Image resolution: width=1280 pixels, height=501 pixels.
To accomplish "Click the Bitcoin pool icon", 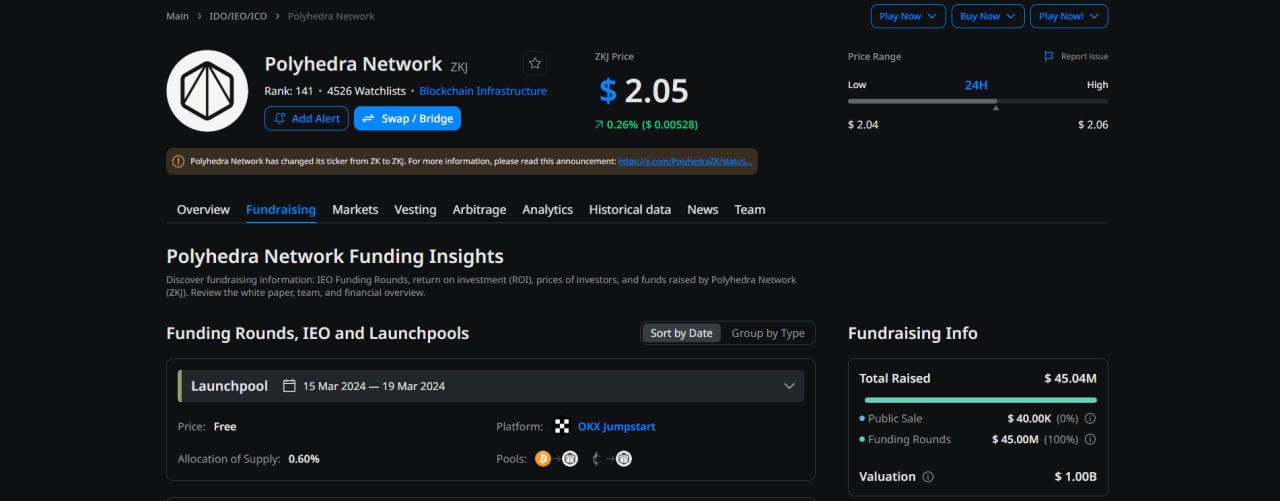I will tap(543, 459).
